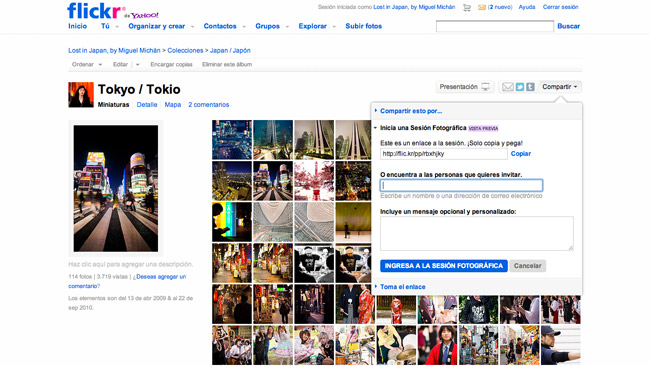
Task: Share the album by email icon
Action: tap(508, 87)
